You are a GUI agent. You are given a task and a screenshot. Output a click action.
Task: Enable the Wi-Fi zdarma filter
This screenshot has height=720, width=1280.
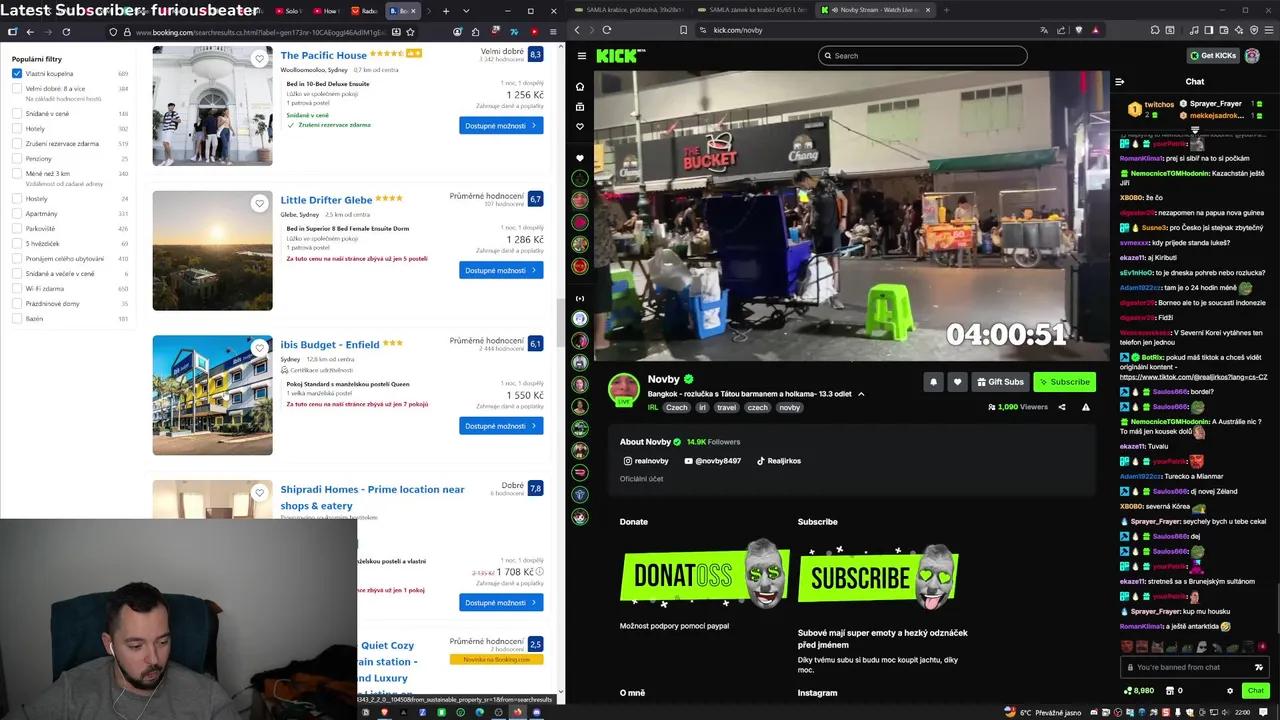click(x=17, y=289)
